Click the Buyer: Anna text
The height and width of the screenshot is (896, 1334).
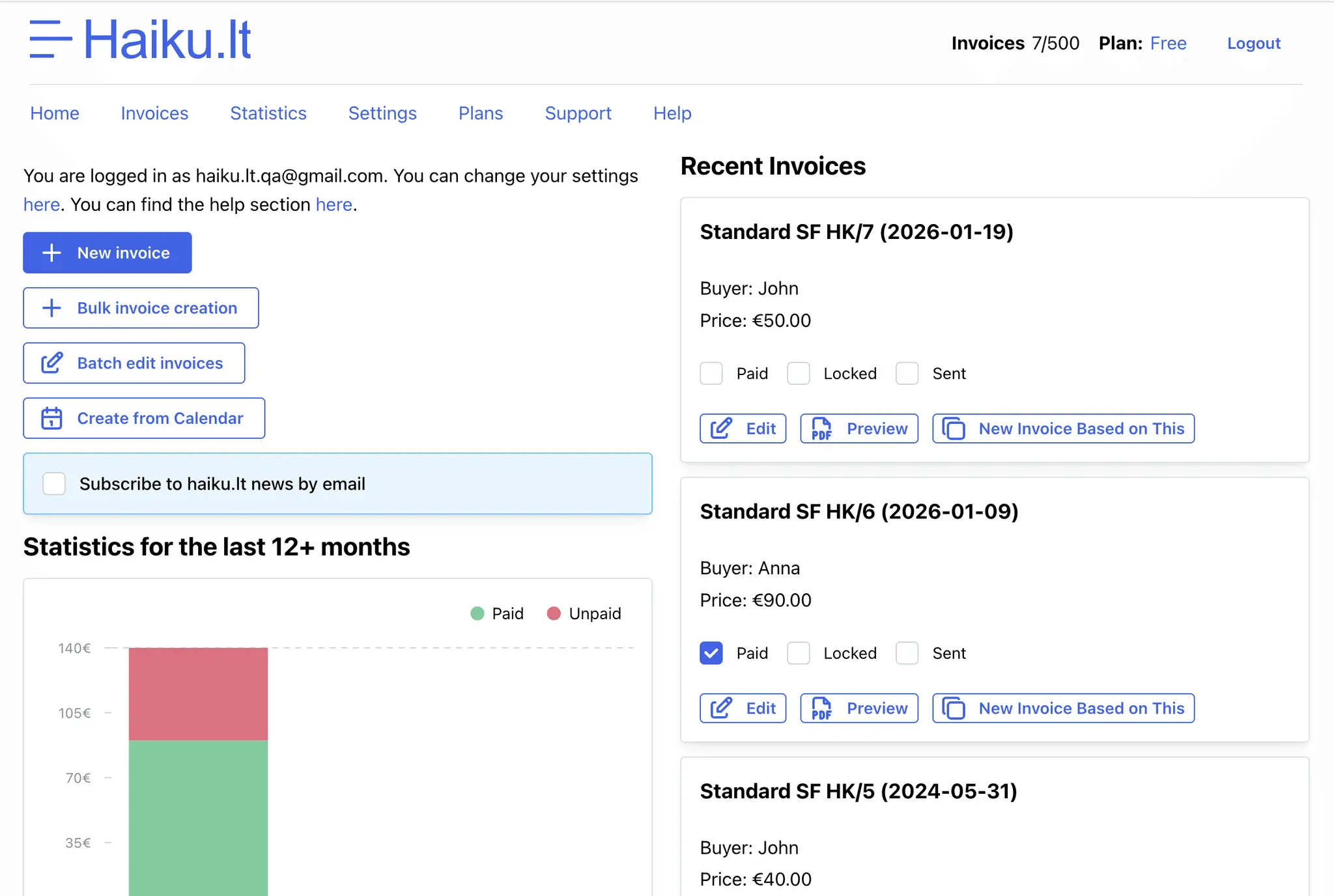pyautogui.click(x=750, y=568)
